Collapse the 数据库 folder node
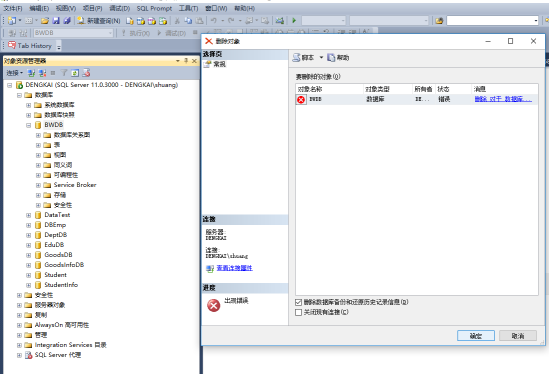 pyautogui.click(x=19, y=95)
